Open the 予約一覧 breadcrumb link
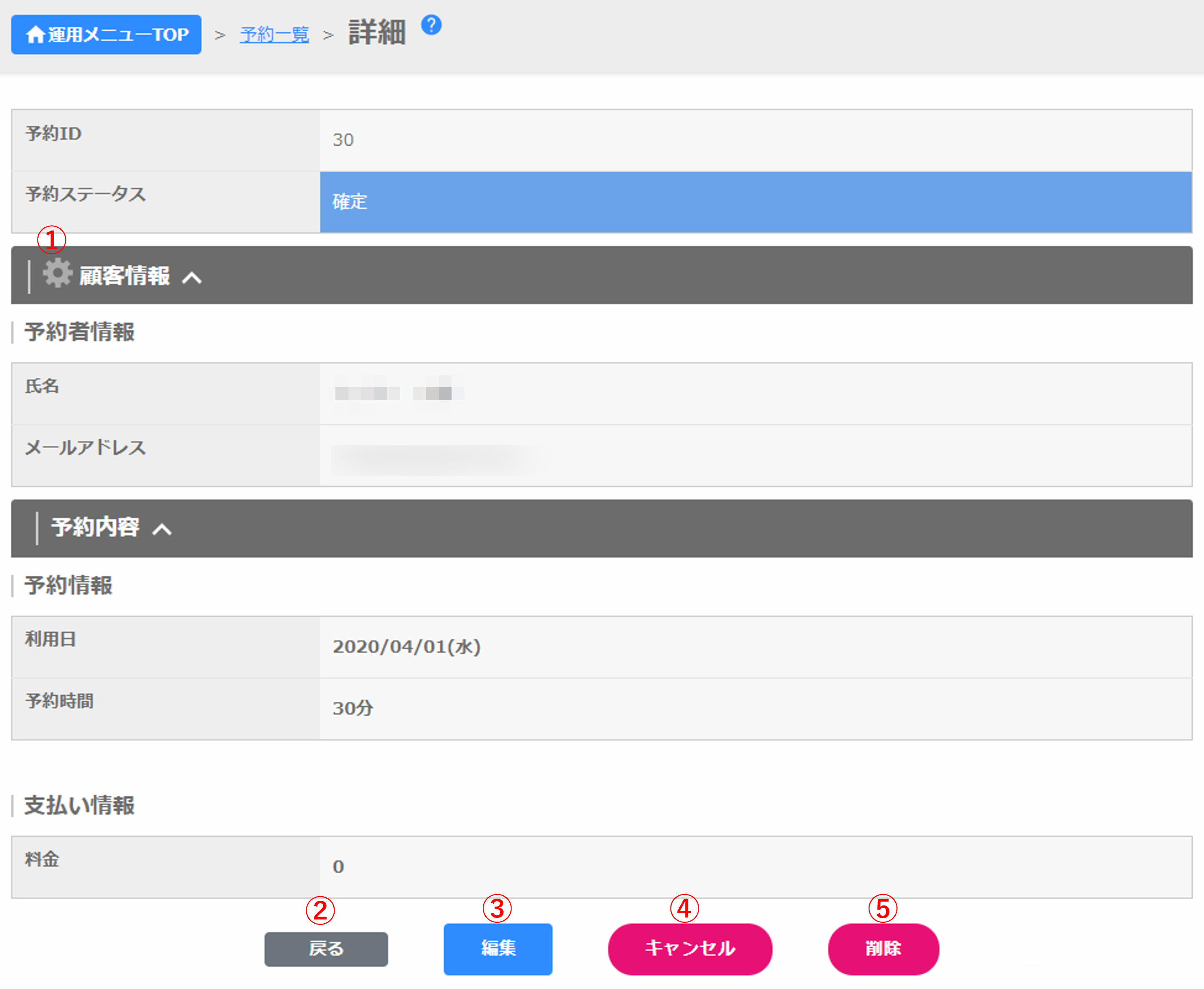The height and width of the screenshot is (989, 1204). (274, 35)
